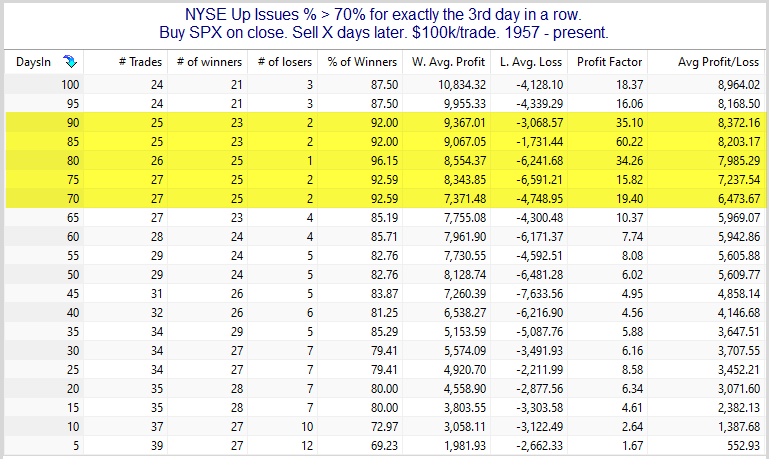This screenshot has height=459, width=769.
Task: Sort by the # Trades column header
Action: tap(126, 62)
